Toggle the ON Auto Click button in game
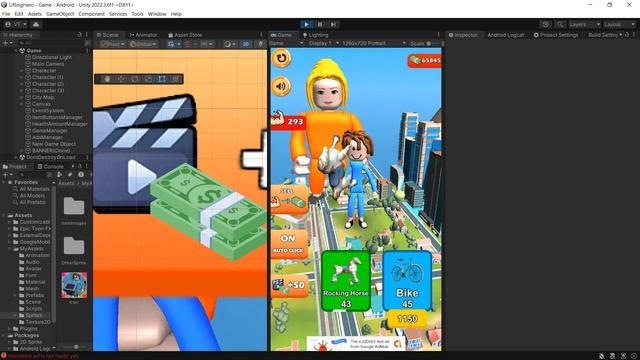640x360 pixels. click(289, 244)
